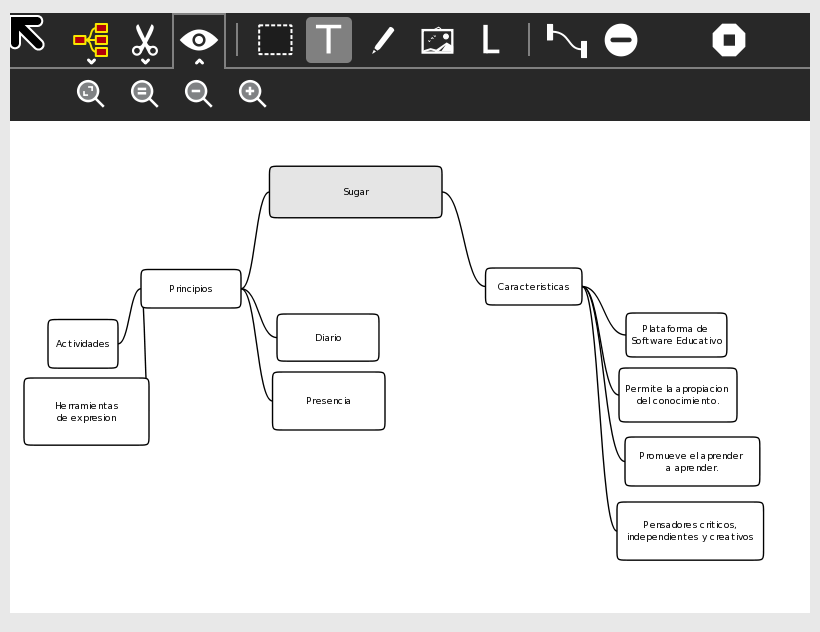Switch to the pencil drawing mode
Image resolution: width=820 pixels, height=632 pixels.
click(x=383, y=40)
